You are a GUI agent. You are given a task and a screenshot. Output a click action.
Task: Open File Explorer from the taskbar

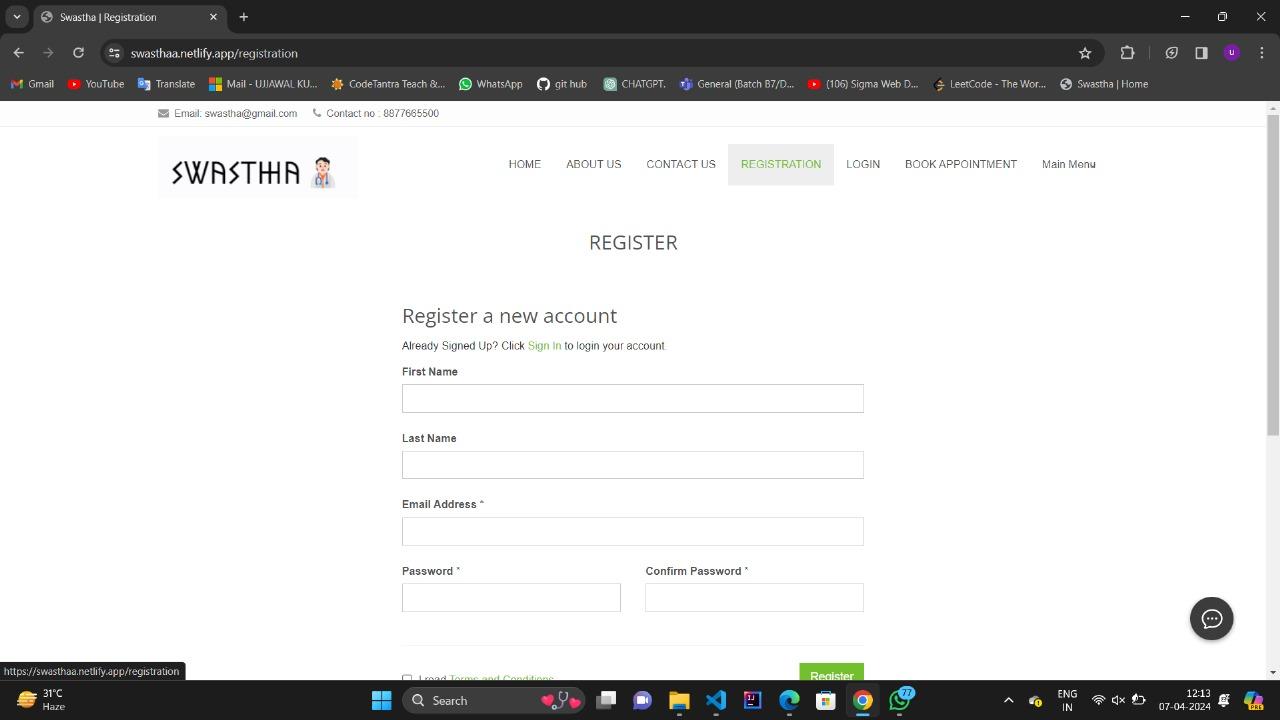[x=679, y=700]
